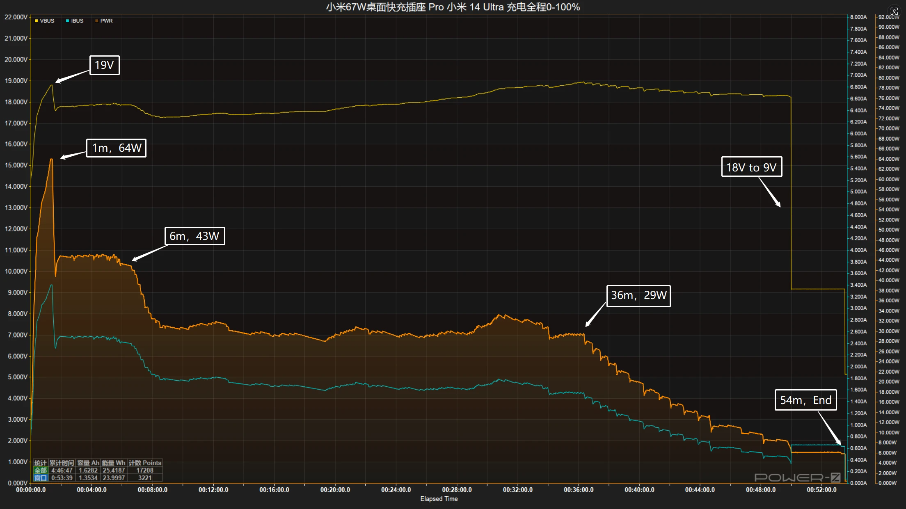
Task: Click the window time value 0:53:39
Action: (x=61, y=478)
